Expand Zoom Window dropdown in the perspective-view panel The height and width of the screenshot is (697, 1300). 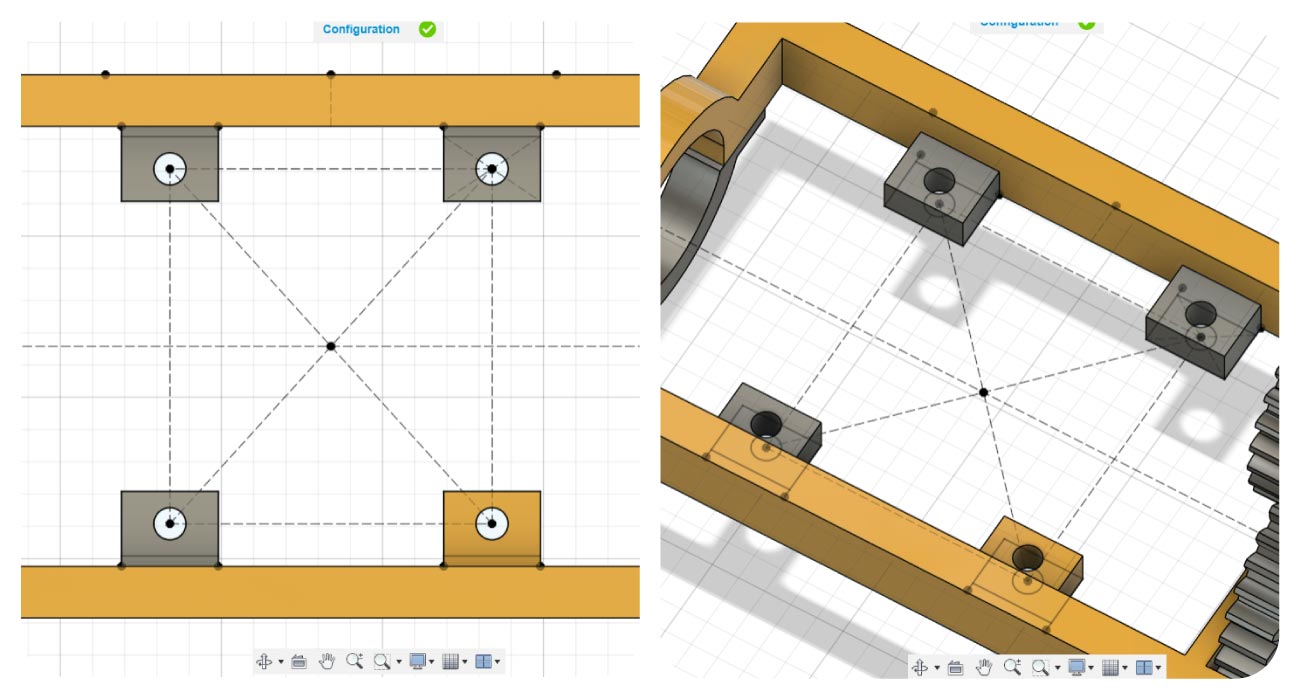tap(1058, 668)
